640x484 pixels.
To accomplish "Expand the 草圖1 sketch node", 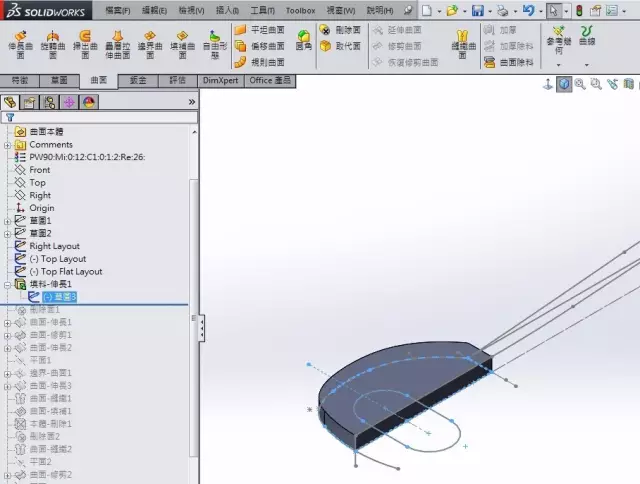I will 7,222.
